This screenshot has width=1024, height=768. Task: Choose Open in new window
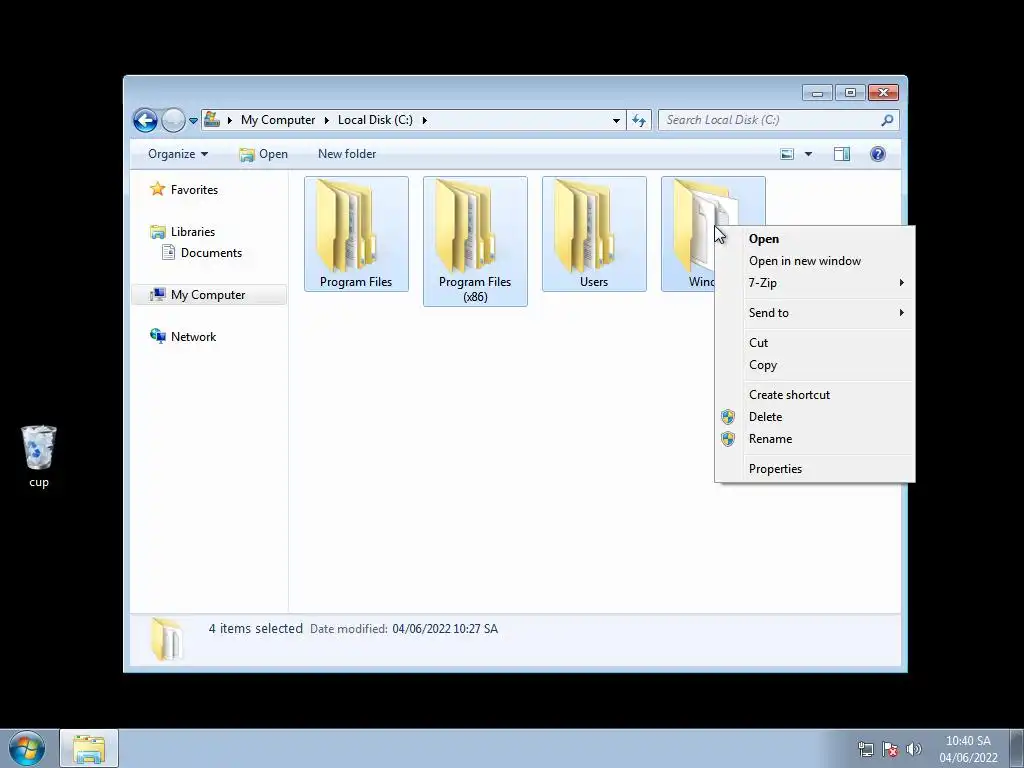click(x=815, y=261)
